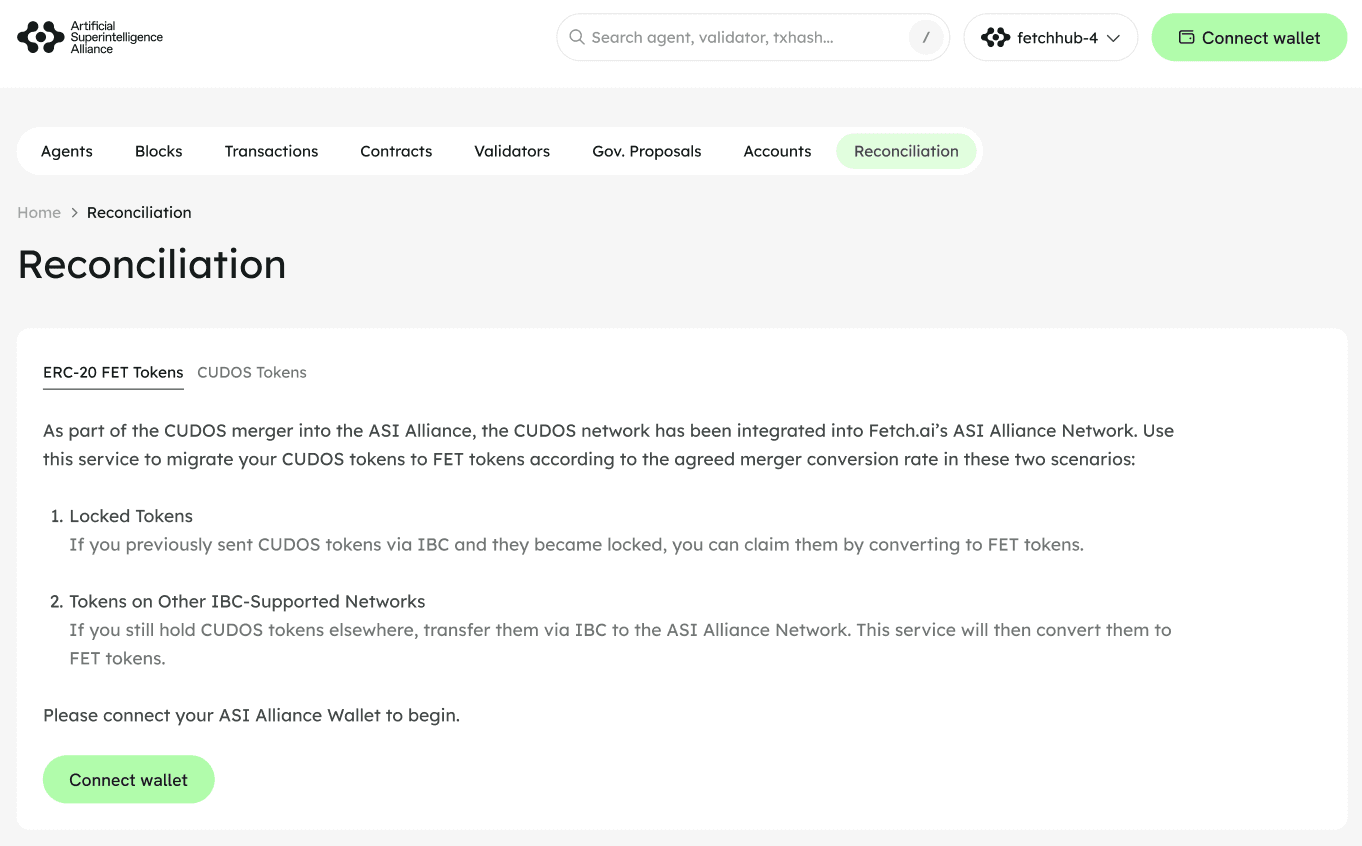Switch to the CUDOS Tokens tab
The height and width of the screenshot is (846, 1362).
(252, 372)
